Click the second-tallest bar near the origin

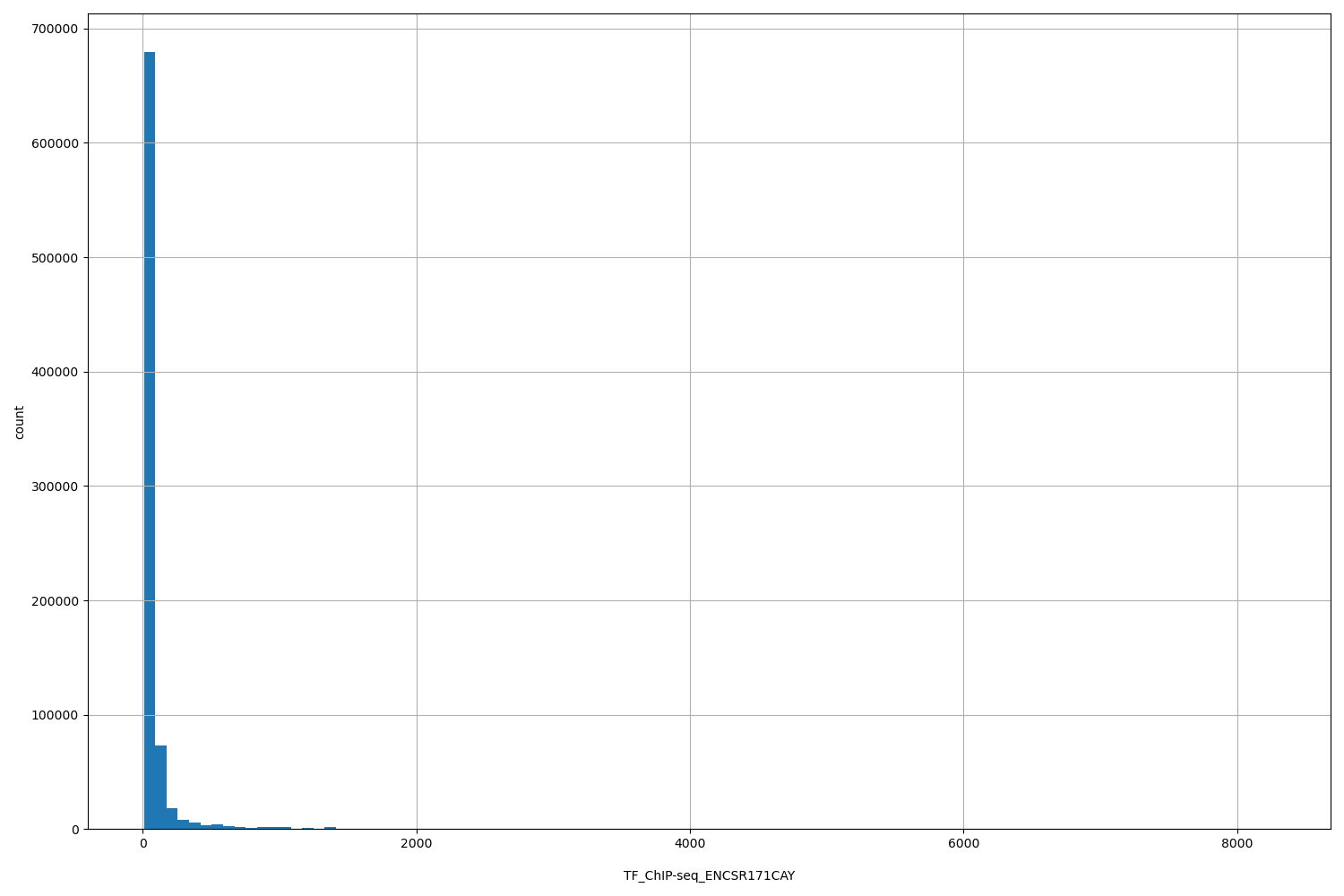pyautogui.click(x=160, y=788)
